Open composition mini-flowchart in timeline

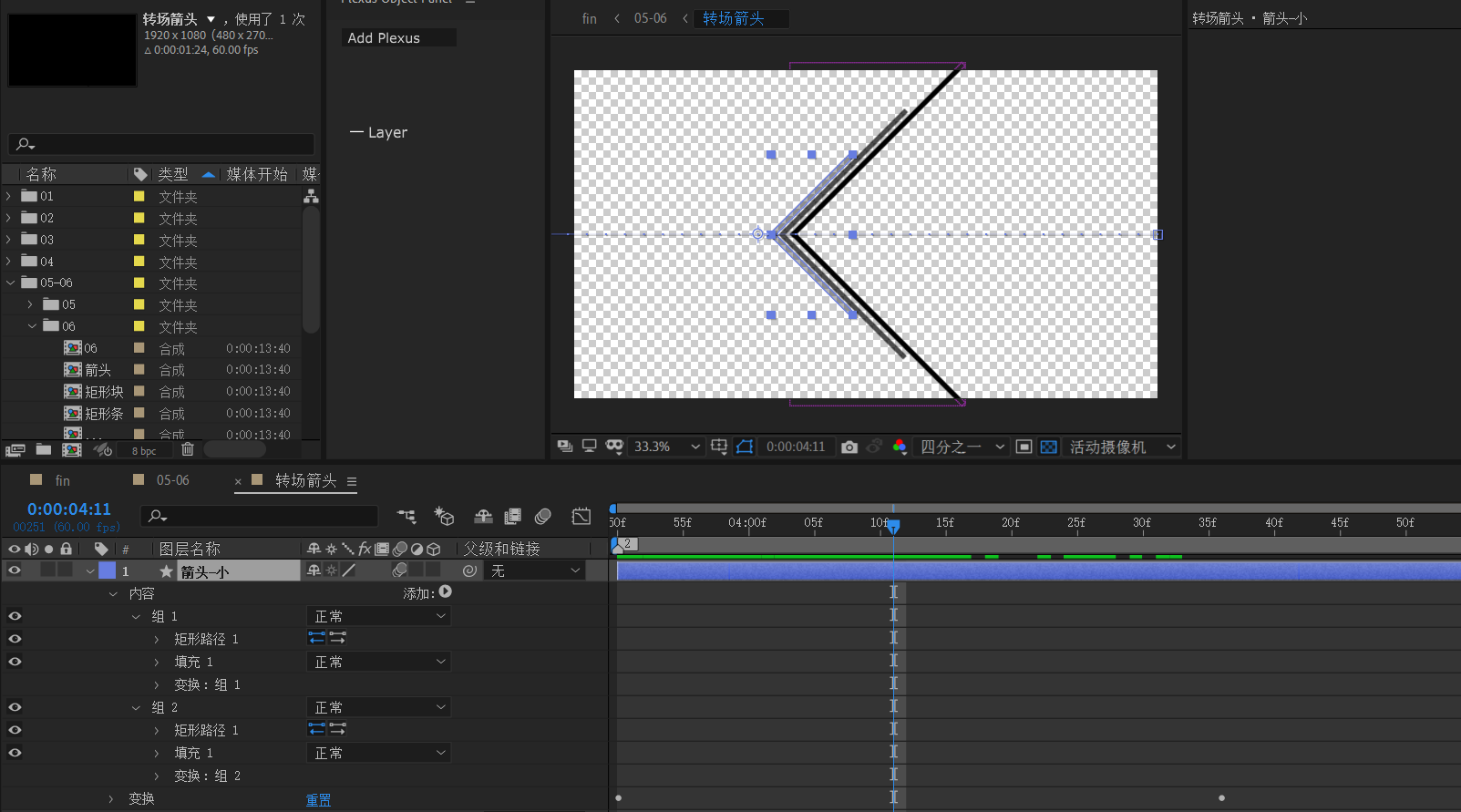pos(406,517)
